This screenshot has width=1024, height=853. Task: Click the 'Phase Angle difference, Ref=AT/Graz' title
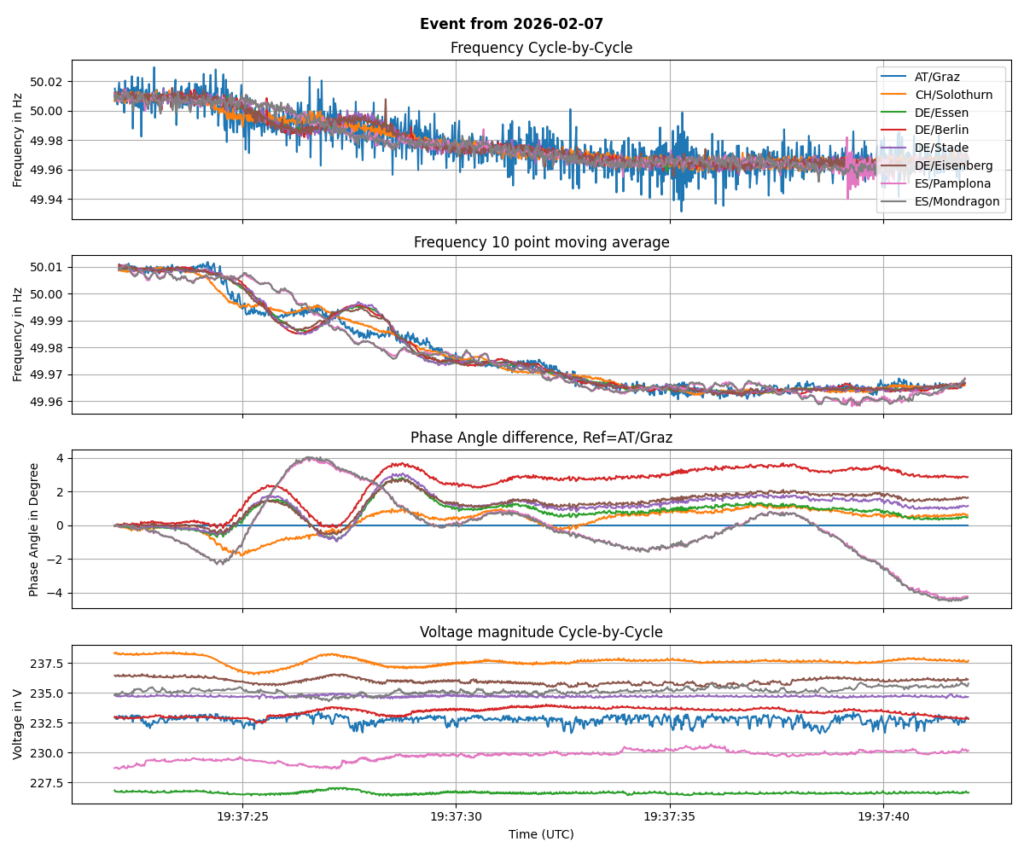tap(541, 438)
